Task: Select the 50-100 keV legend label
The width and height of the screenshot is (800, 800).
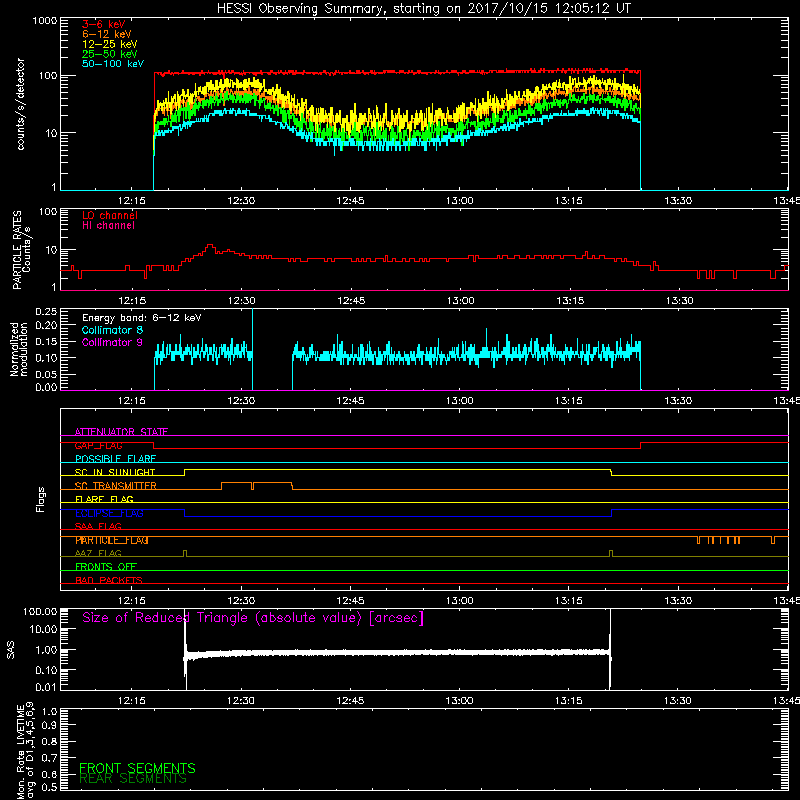Action: coord(113,64)
